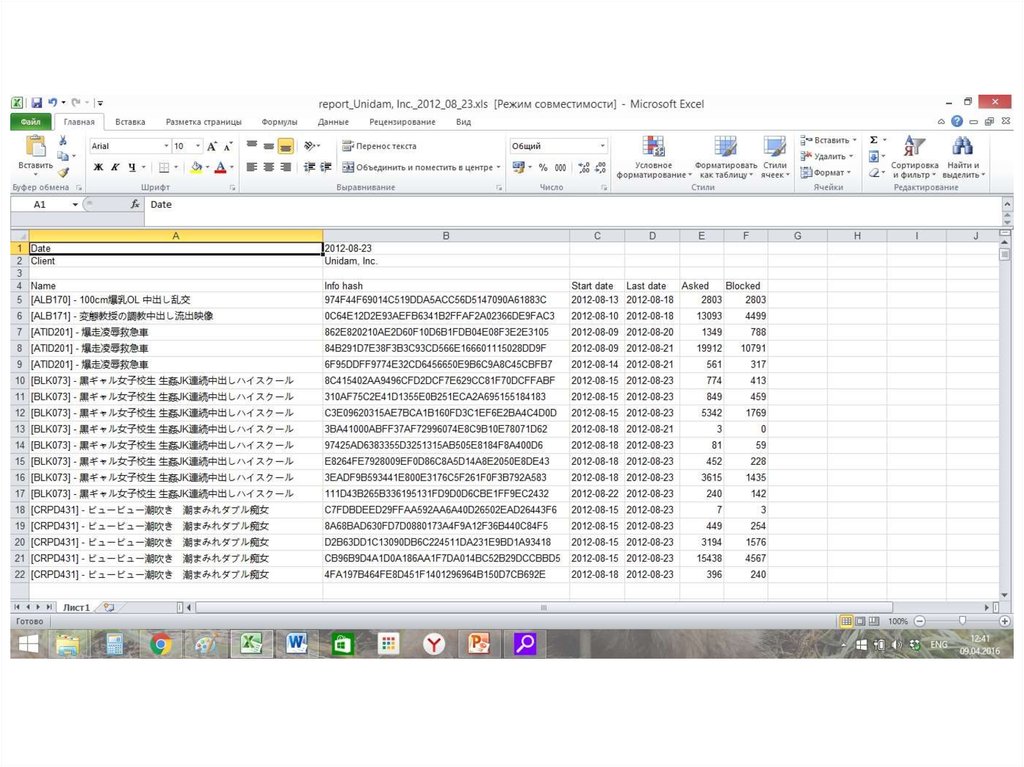This screenshot has height=767, width=1024.
Task: Click the AutoSum sigma icon
Action: click(x=874, y=141)
